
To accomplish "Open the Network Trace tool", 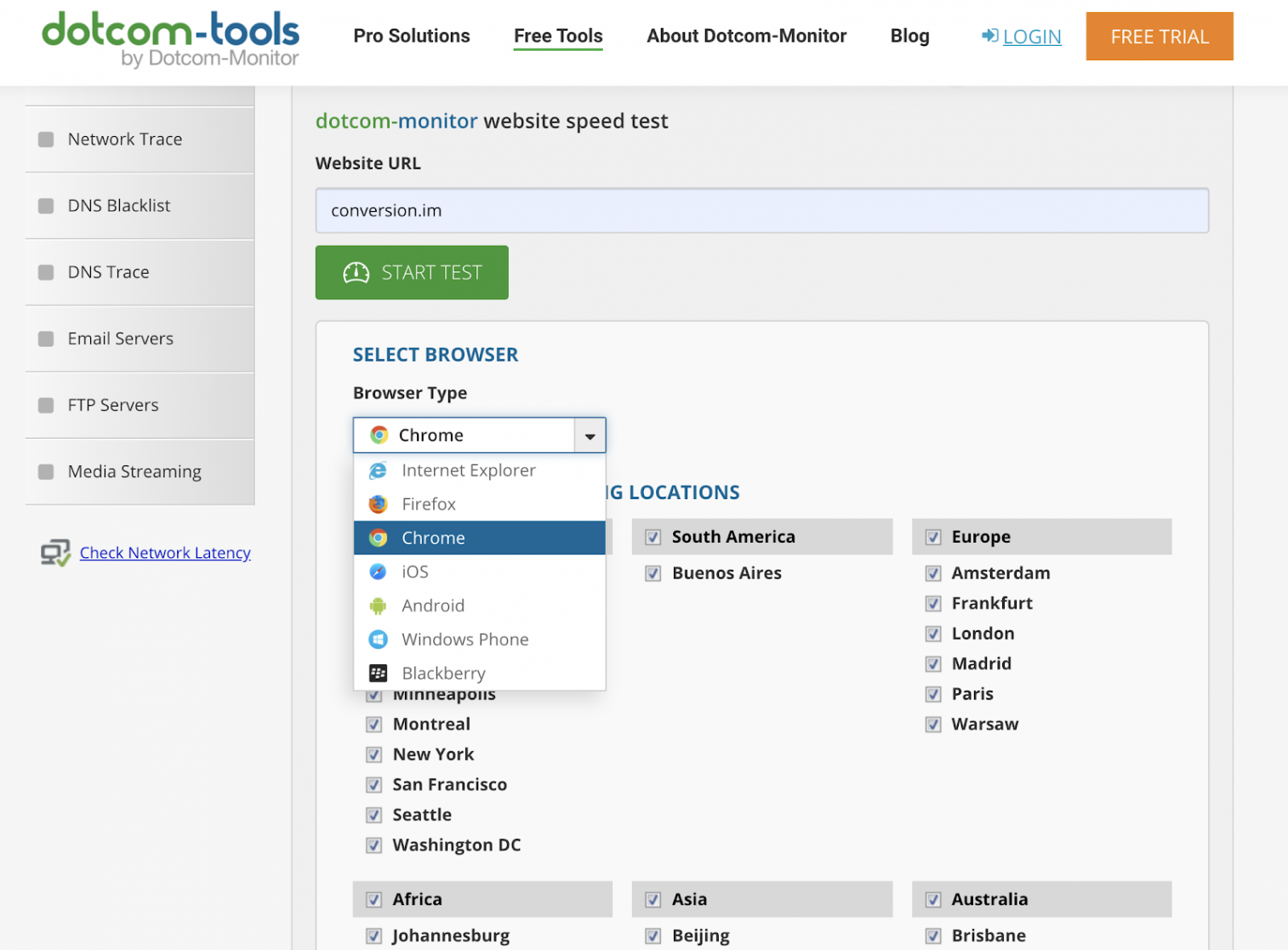I will click(x=140, y=139).
